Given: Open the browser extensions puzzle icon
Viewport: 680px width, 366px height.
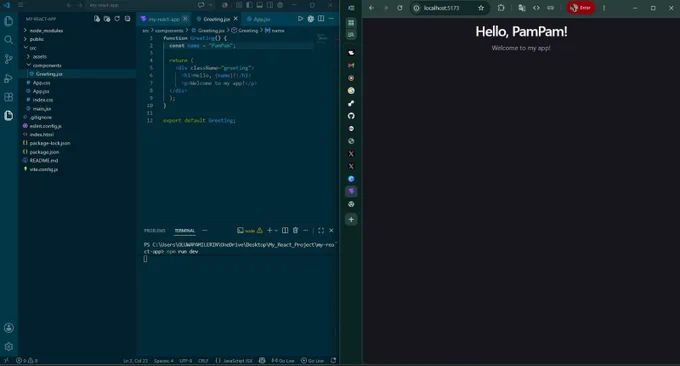Looking at the screenshot, I should (x=501, y=8).
